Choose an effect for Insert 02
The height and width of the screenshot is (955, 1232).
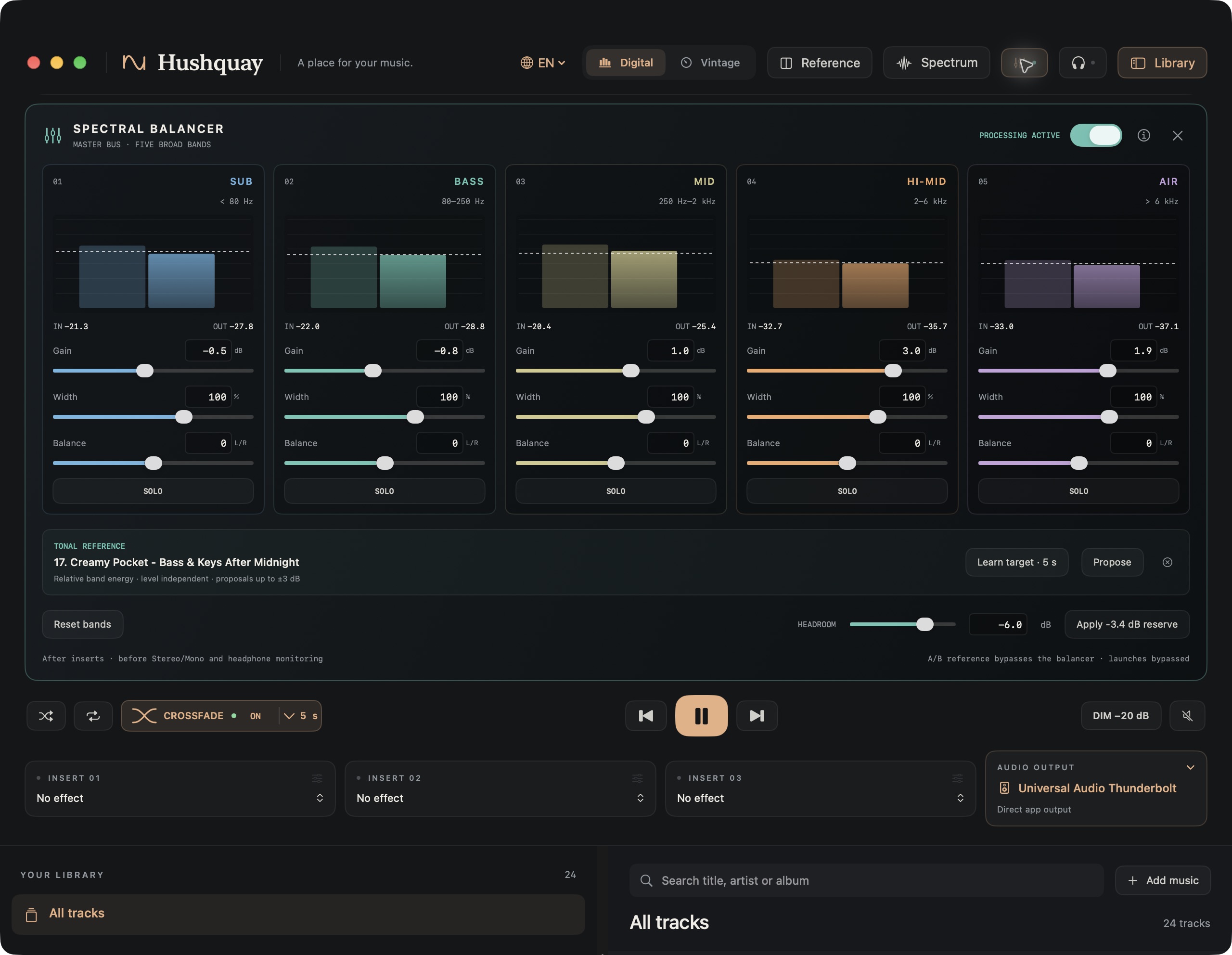500,798
